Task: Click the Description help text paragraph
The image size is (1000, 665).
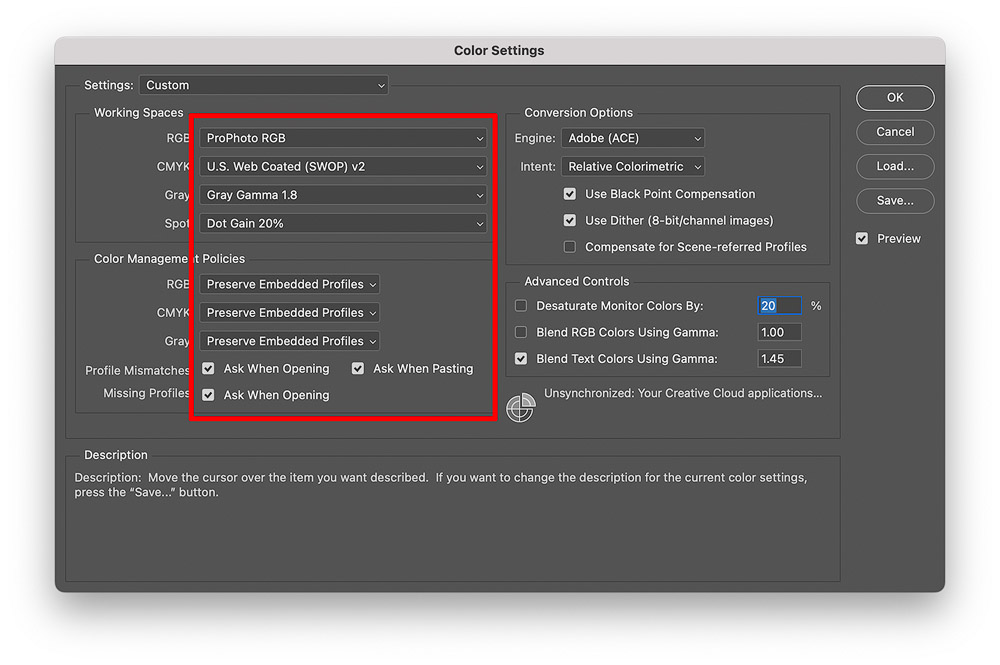Action: (x=441, y=485)
